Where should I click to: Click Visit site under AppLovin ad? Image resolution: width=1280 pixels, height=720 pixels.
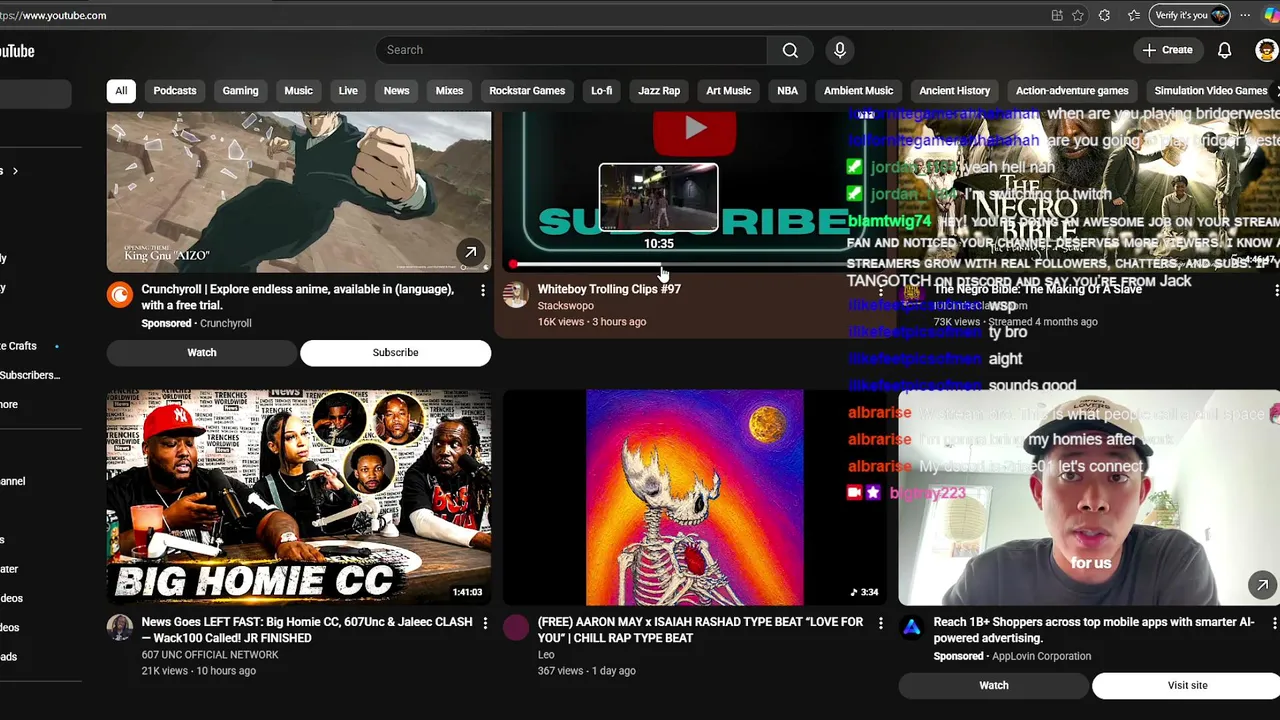tap(1188, 685)
